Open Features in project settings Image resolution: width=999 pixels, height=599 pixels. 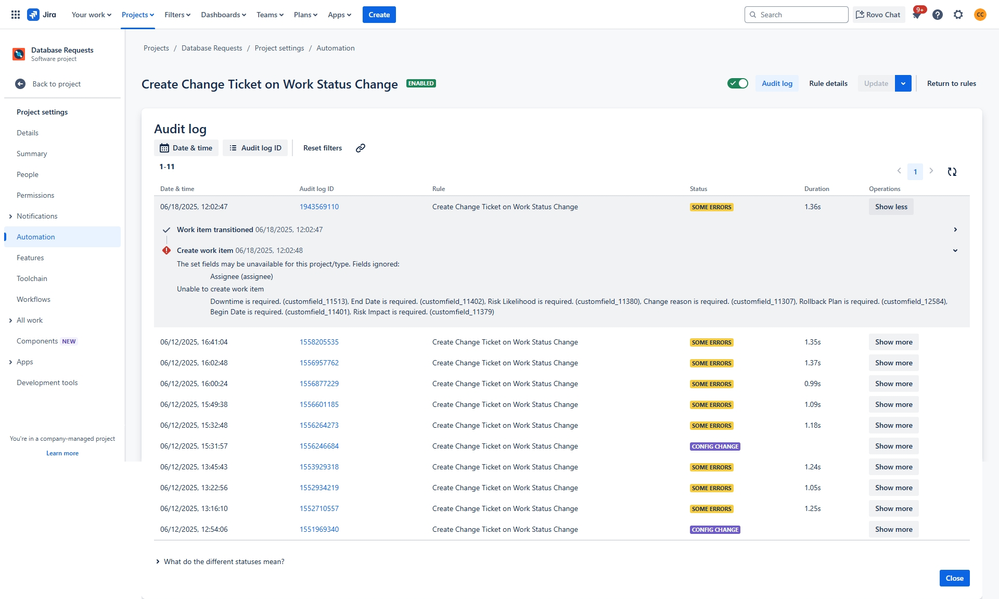click(x=30, y=258)
